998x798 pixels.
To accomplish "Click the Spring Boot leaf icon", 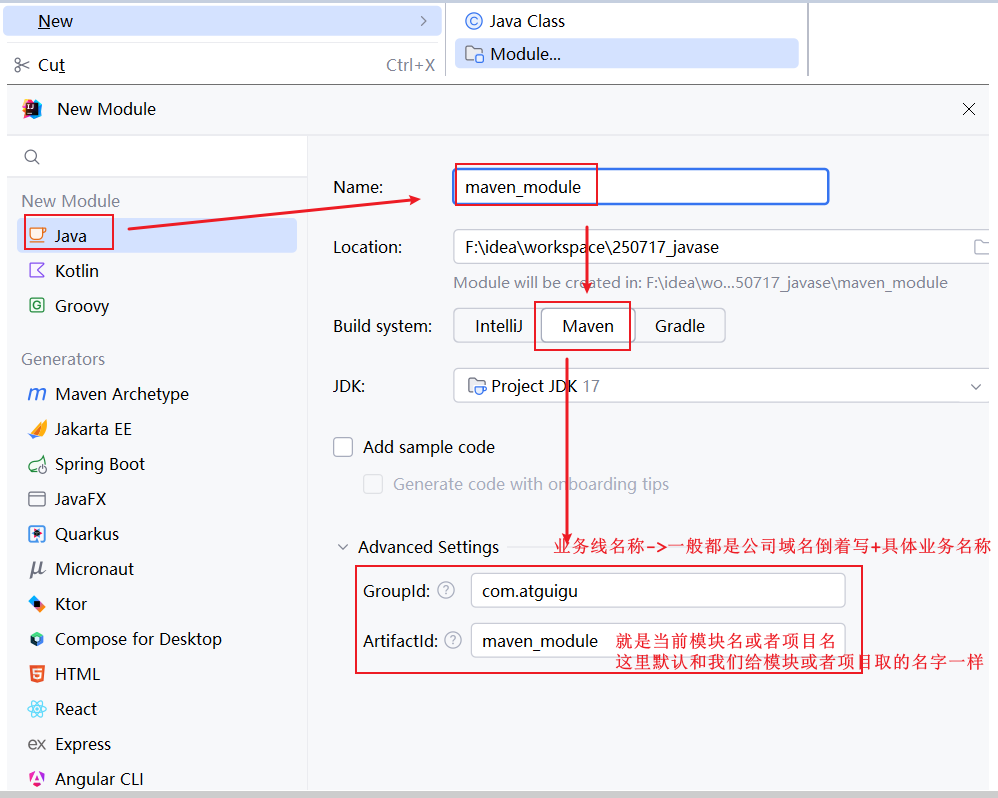I will (x=38, y=465).
